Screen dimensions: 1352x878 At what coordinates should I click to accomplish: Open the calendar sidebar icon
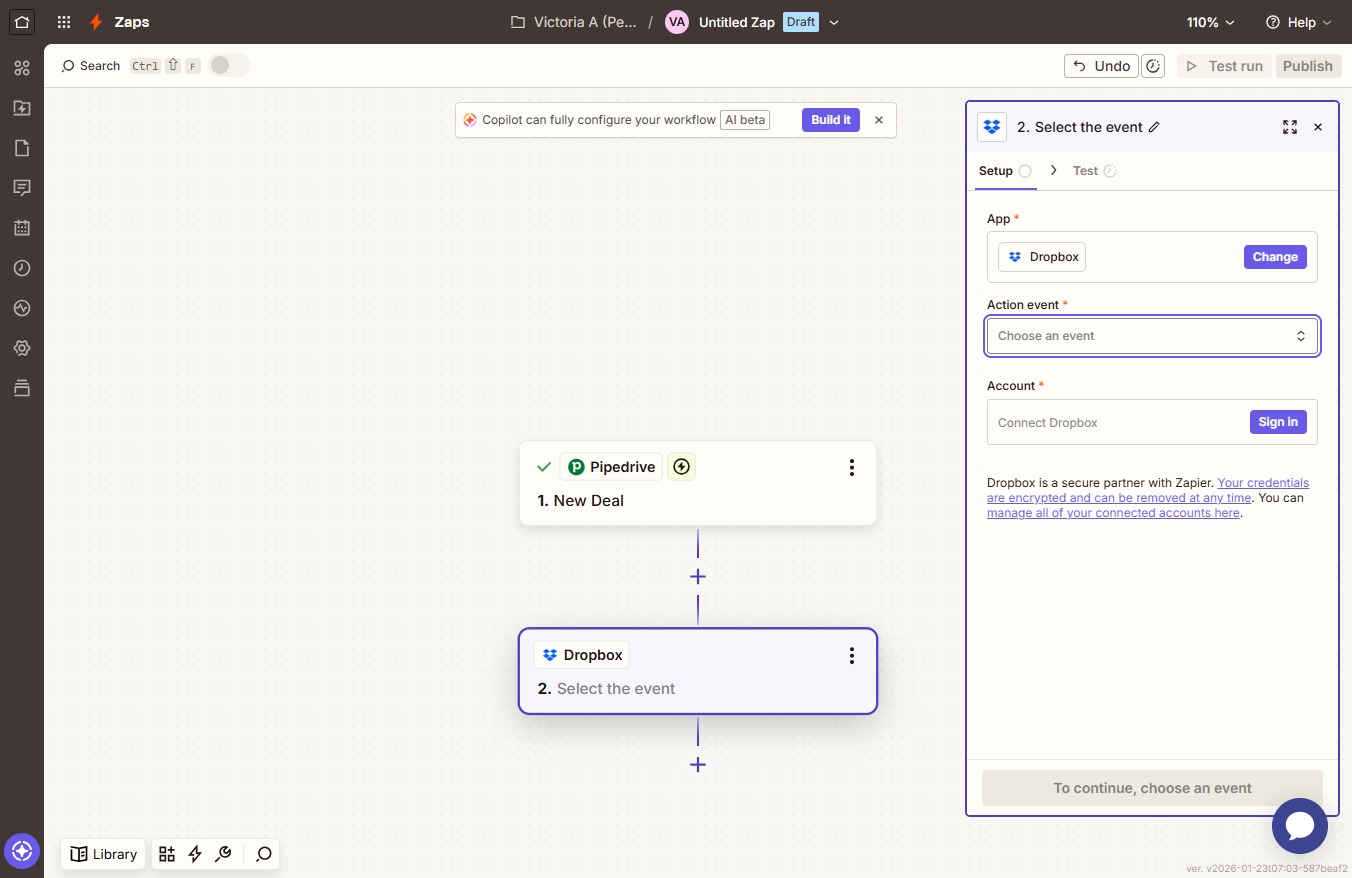(22, 228)
